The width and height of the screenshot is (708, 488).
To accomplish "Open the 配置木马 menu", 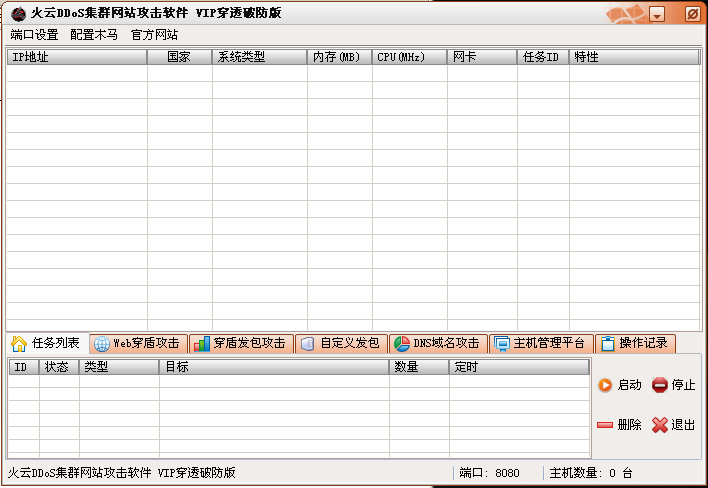I will 94,35.
